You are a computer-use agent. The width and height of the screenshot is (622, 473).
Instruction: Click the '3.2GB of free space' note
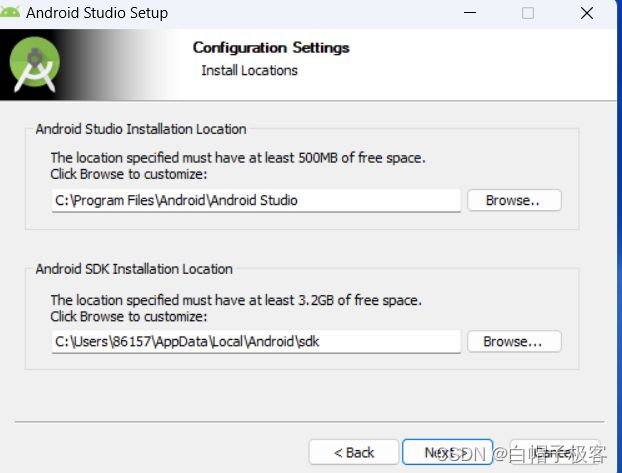[236, 300]
